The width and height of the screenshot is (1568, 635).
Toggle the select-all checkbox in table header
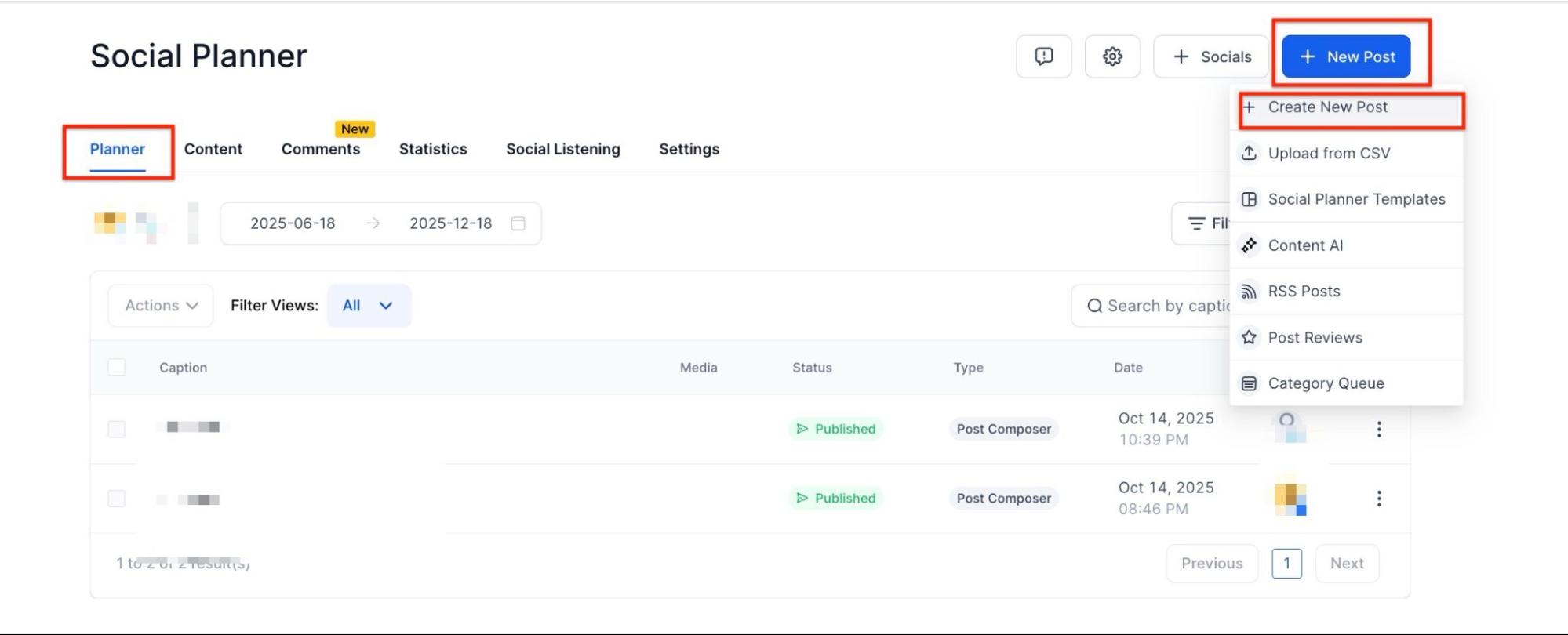117,367
